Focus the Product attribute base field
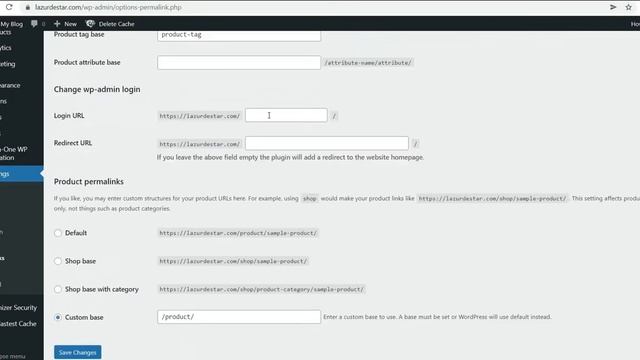This screenshot has height=360, width=640. (x=239, y=62)
